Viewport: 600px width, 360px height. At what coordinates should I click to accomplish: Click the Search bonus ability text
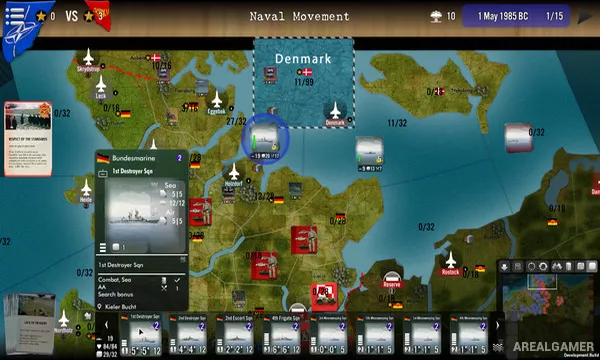(116, 295)
